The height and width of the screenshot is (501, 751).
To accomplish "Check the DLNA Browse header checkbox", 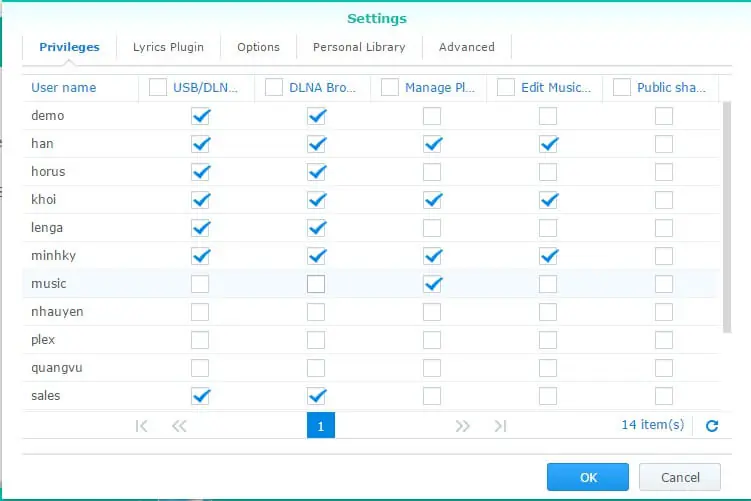I will 274,88.
